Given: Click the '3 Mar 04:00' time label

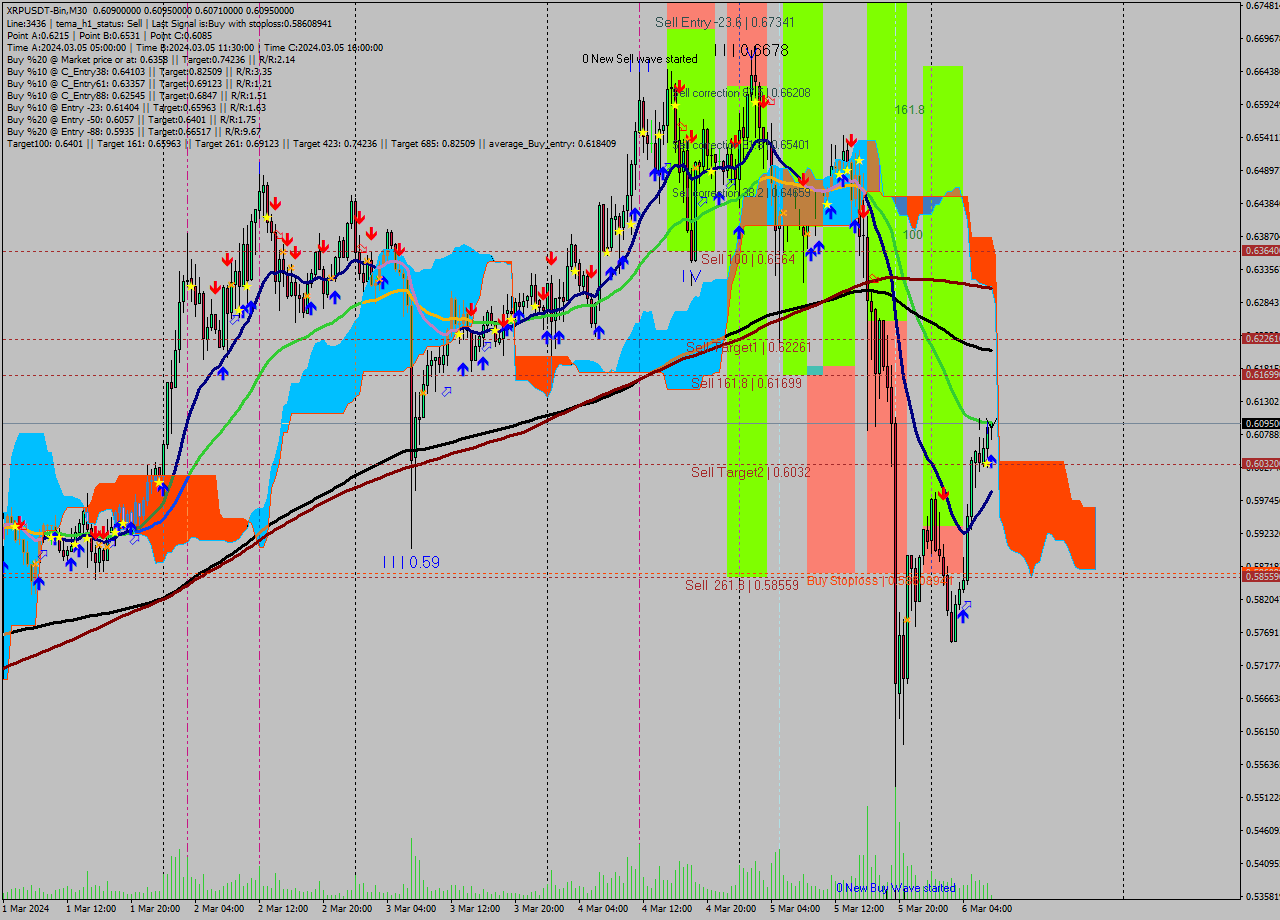Looking at the screenshot, I should click(411, 909).
